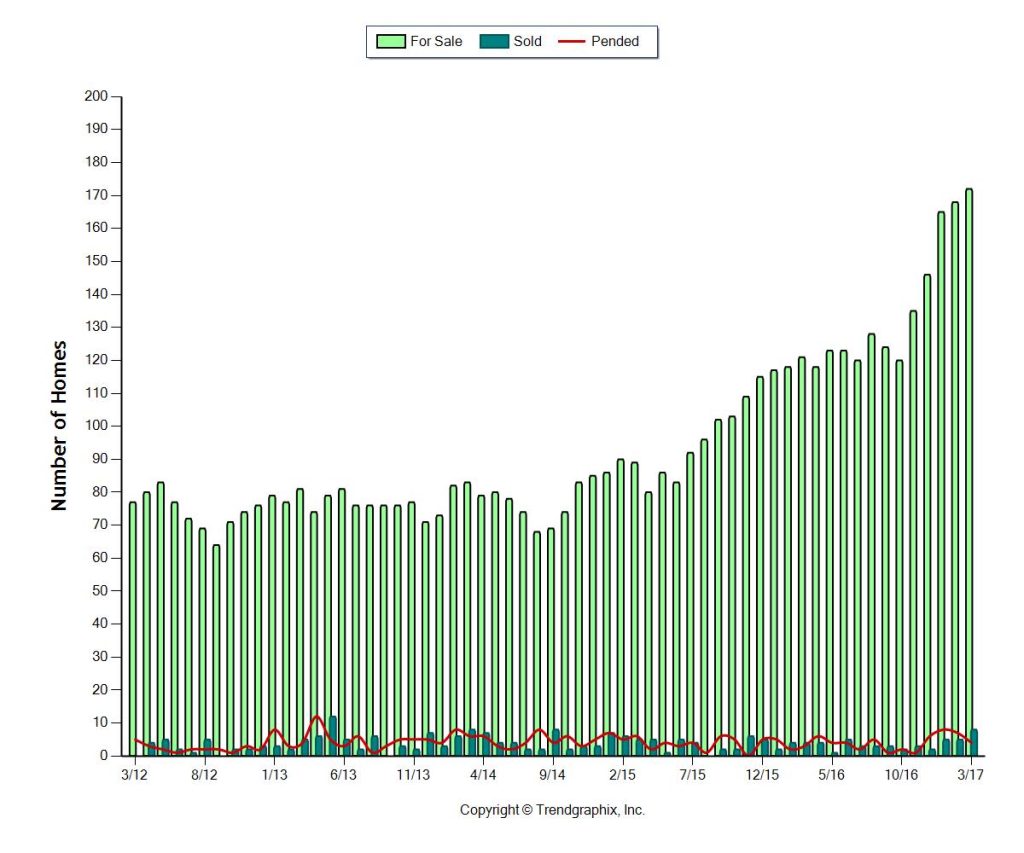The width and height of the screenshot is (1024, 853).
Task: Click the Pended line peak before 6/13
Action: point(317,716)
